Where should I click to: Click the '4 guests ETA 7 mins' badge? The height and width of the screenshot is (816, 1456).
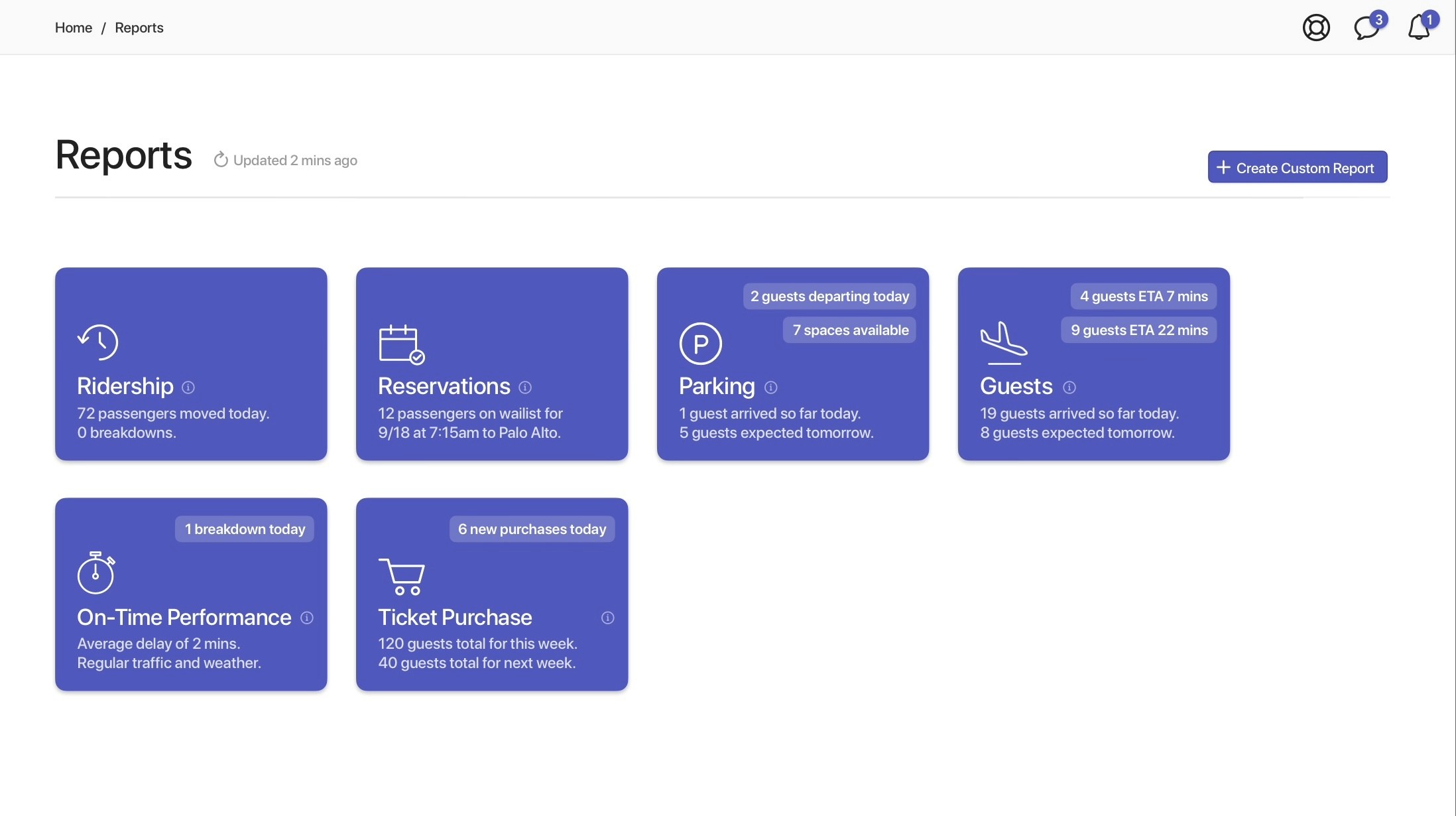1144,297
